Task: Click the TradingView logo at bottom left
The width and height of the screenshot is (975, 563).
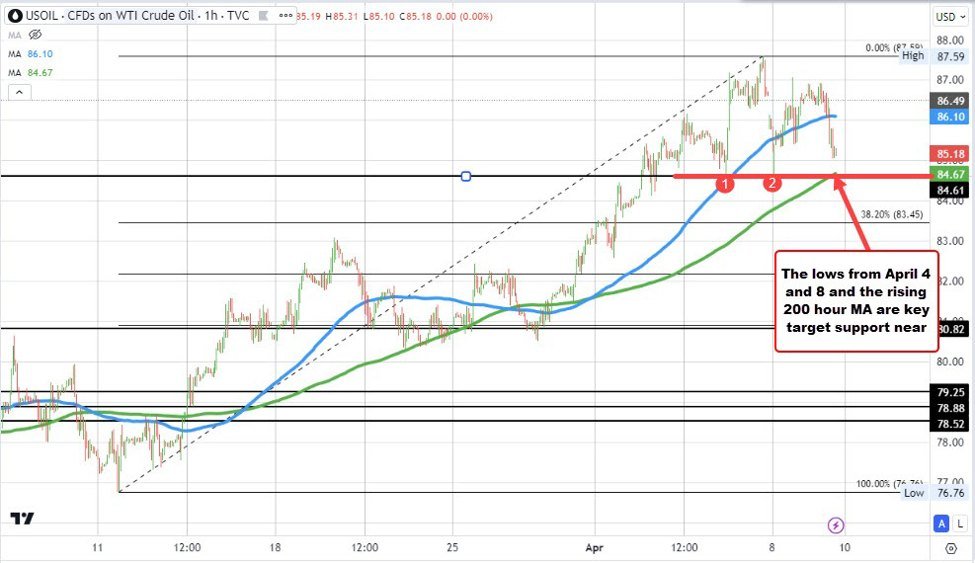Action: pos(21,518)
